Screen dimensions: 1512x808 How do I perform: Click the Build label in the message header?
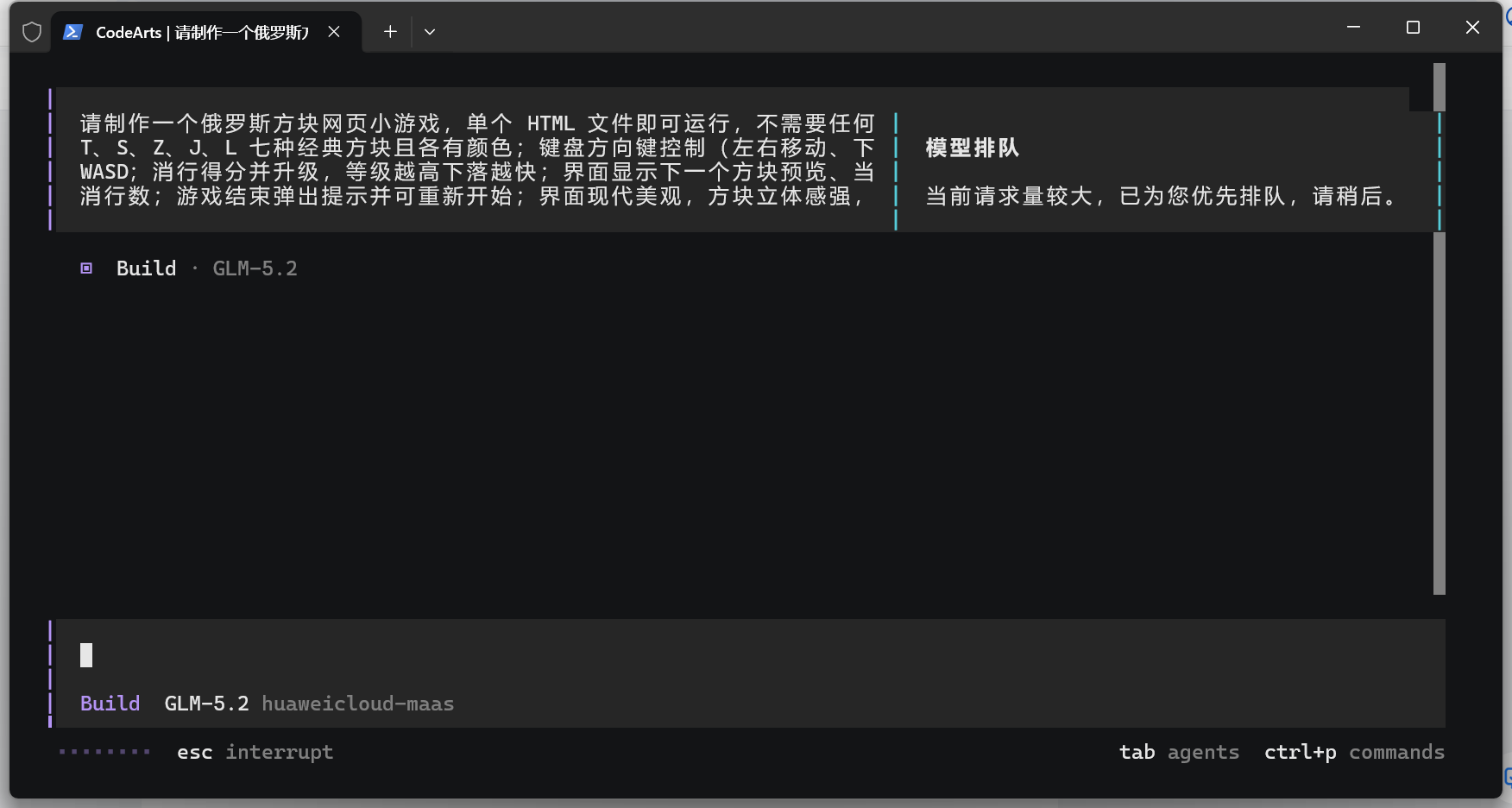tap(146, 268)
